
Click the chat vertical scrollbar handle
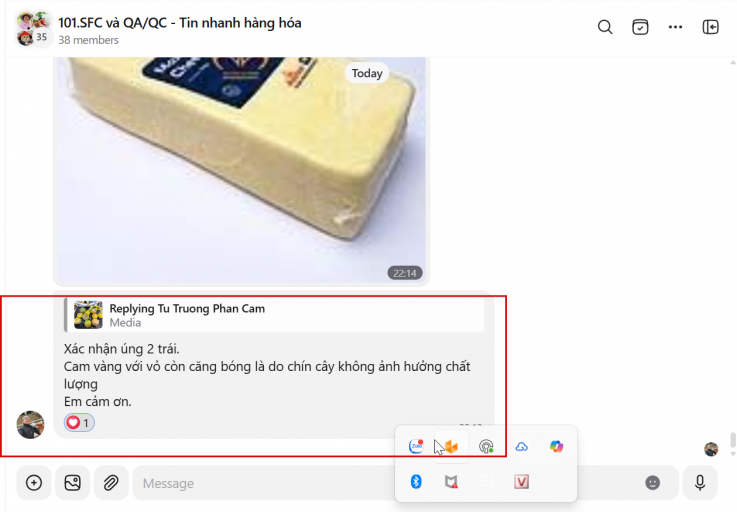(733, 441)
